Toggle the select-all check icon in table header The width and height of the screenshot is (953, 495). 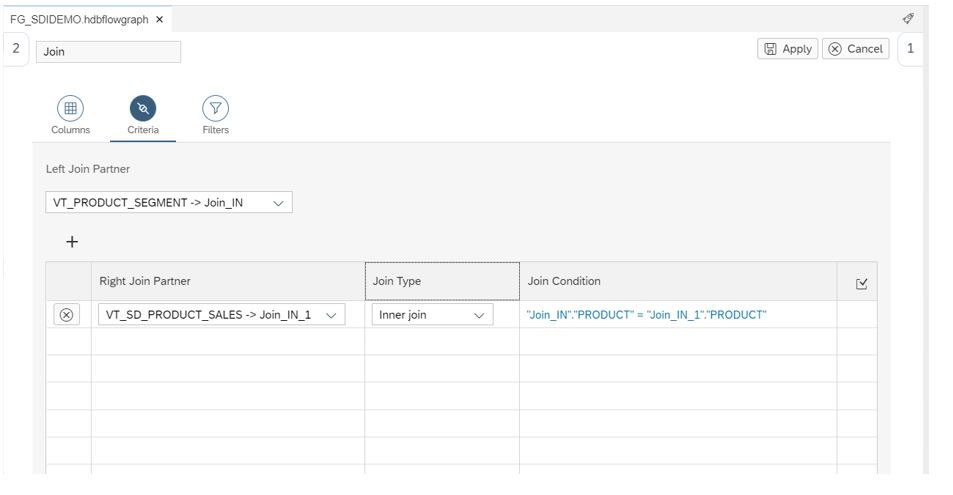coord(861,283)
